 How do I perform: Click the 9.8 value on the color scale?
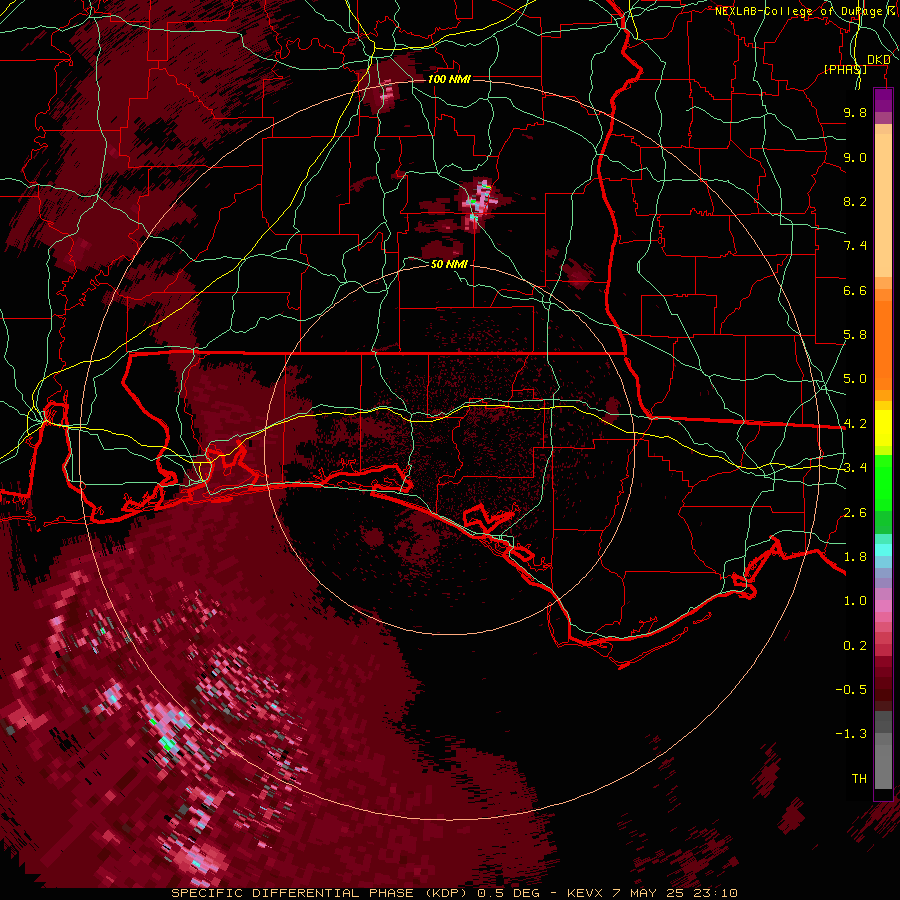pos(855,112)
